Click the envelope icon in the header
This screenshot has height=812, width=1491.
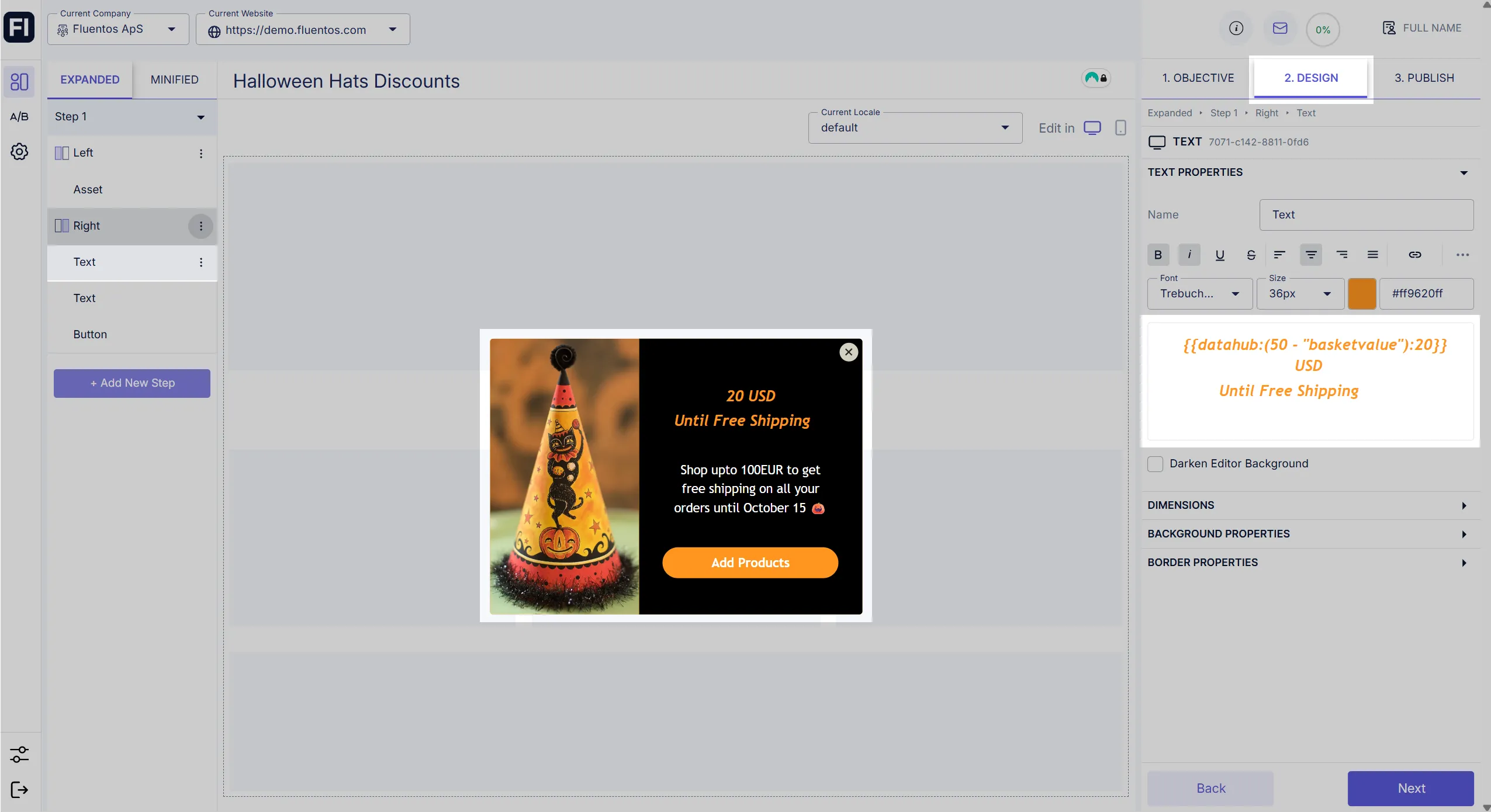pos(1279,29)
